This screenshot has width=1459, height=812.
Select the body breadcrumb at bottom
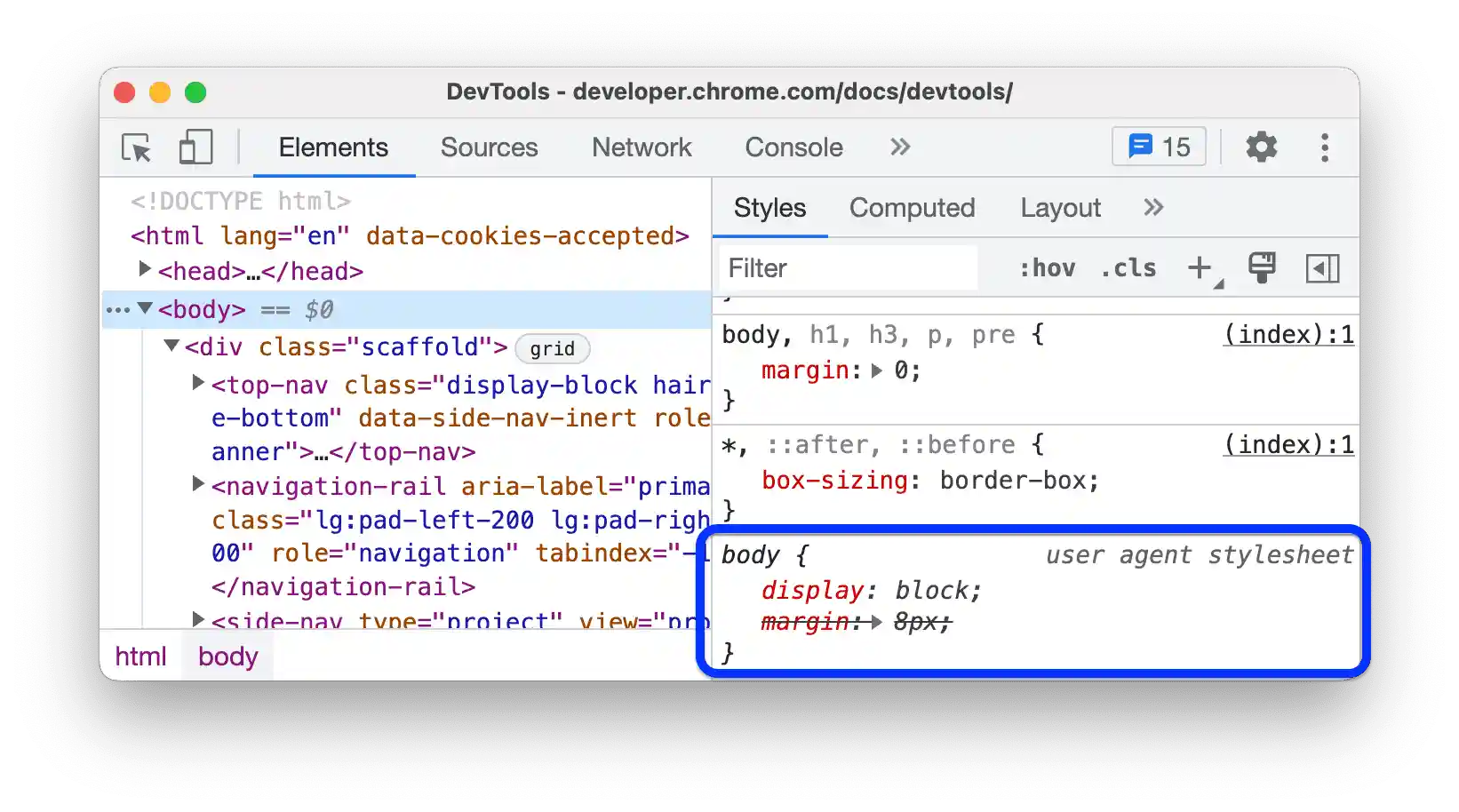pyautogui.click(x=227, y=657)
